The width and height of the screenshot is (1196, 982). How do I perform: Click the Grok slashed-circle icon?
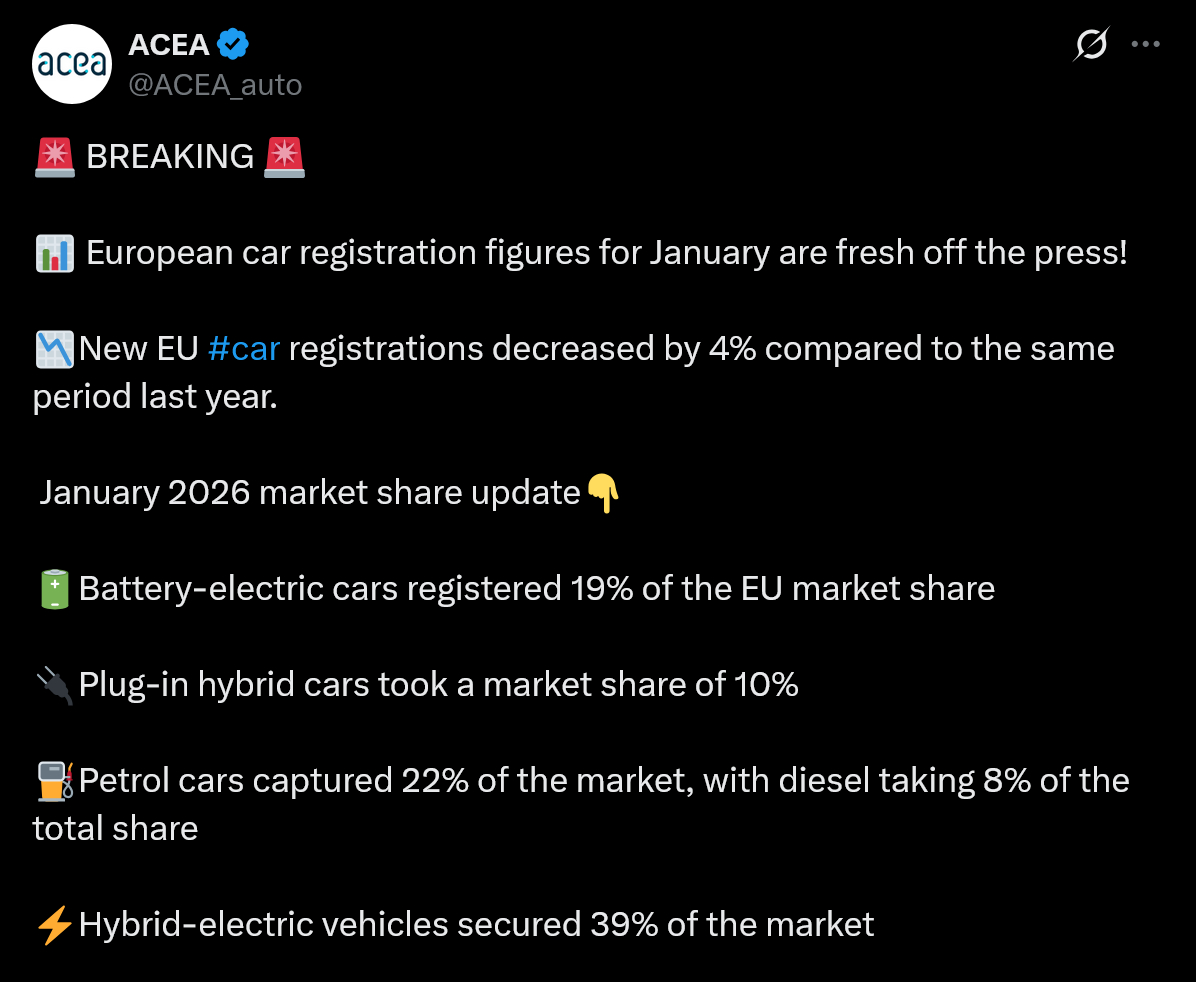(1091, 45)
